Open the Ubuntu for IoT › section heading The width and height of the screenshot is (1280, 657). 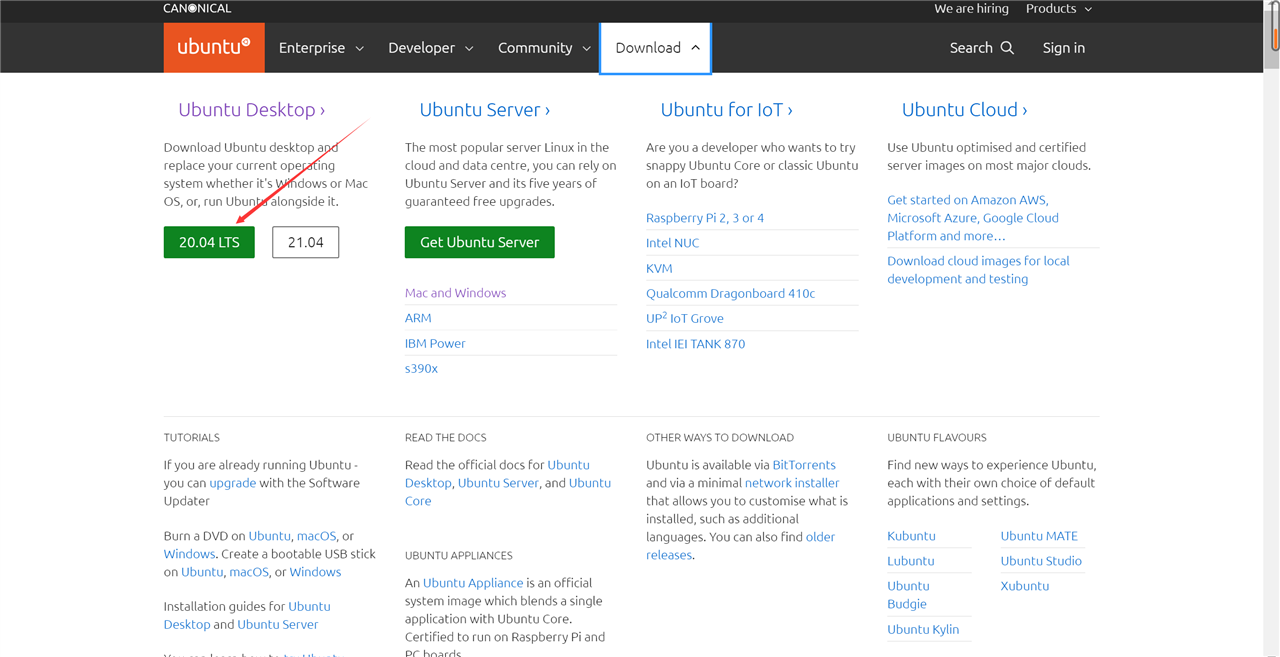click(727, 110)
